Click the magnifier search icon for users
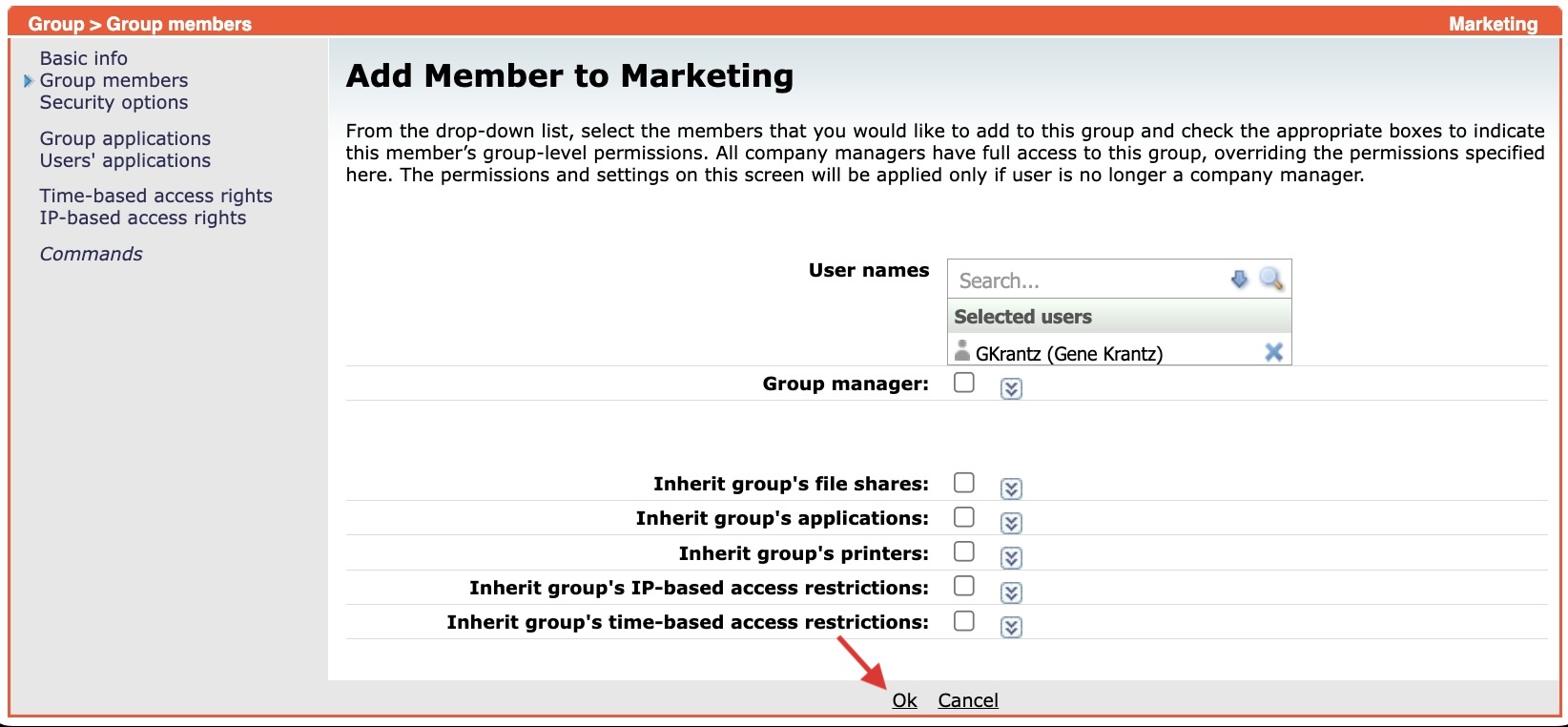Viewport: 1568px width, 727px height. click(1270, 280)
